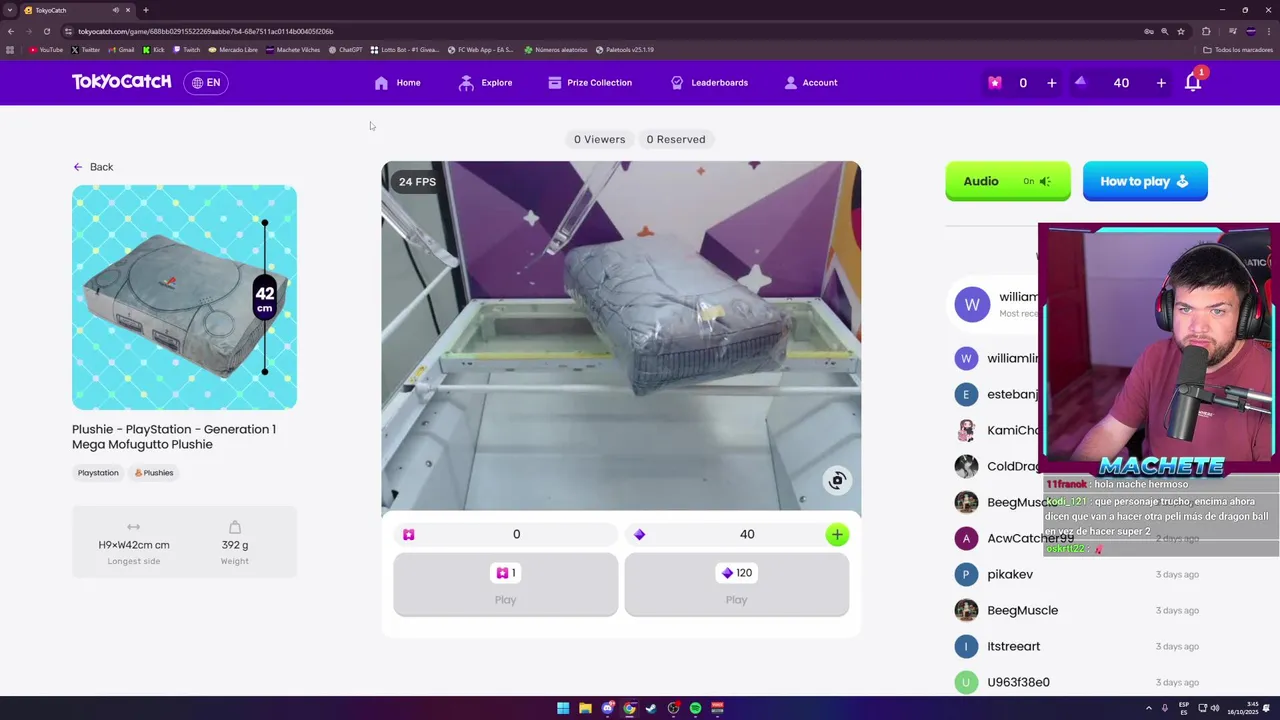This screenshot has width=1280, height=720.
Task: Open the notifications bell
Action: point(1193,82)
